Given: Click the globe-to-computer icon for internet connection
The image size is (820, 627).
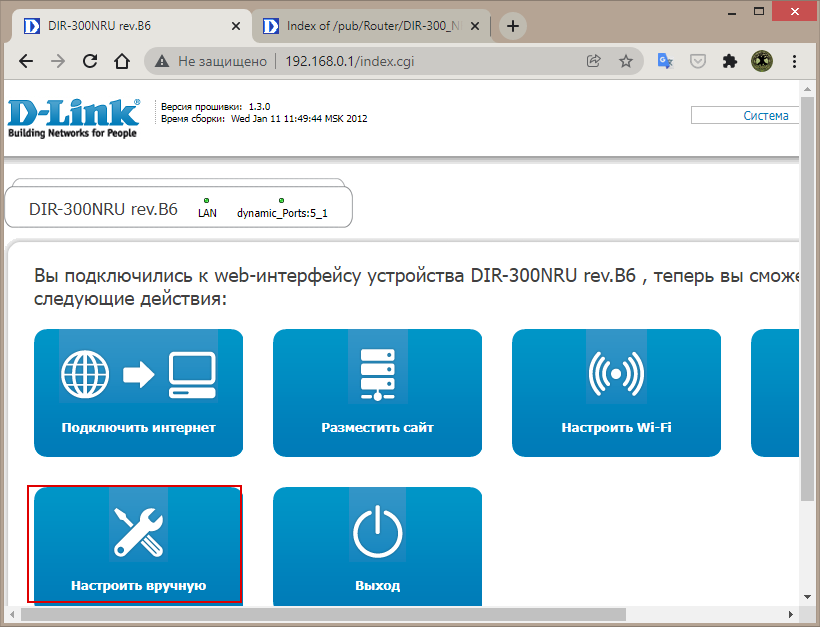Looking at the screenshot, I should pos(139,375).
